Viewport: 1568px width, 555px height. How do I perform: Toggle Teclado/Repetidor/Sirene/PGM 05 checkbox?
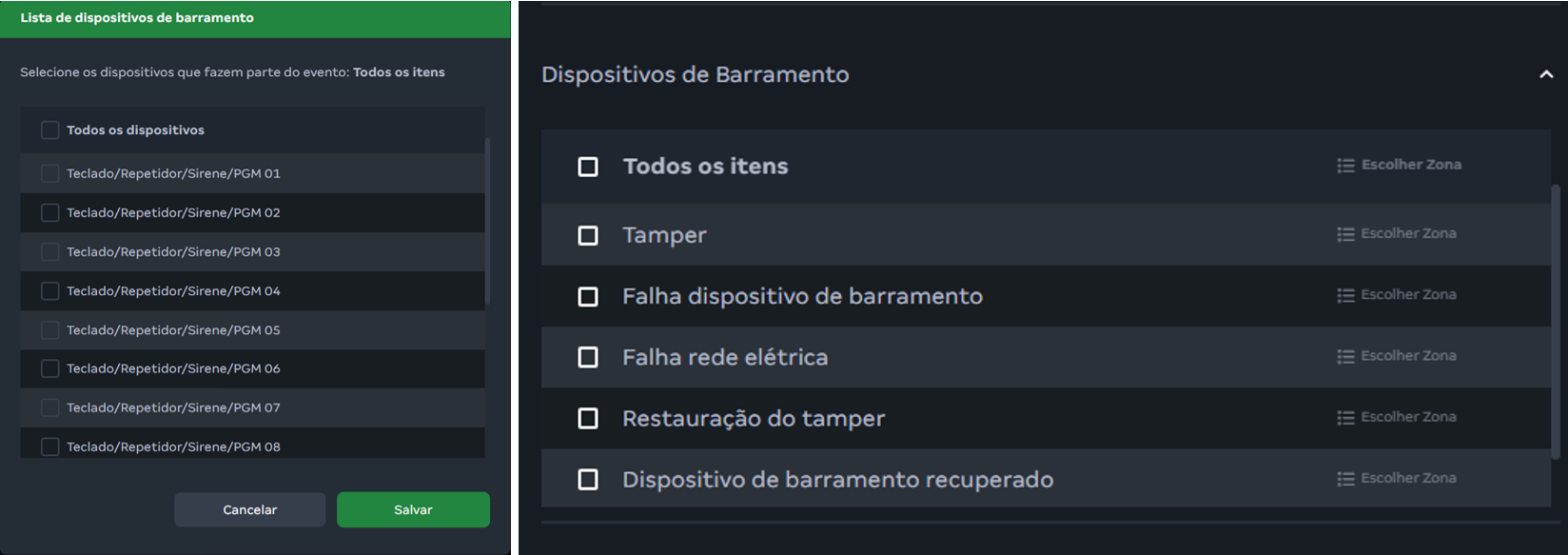[50, 330]
